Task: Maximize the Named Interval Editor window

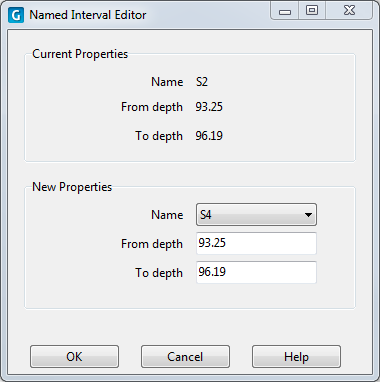Action: pos(312,11)
